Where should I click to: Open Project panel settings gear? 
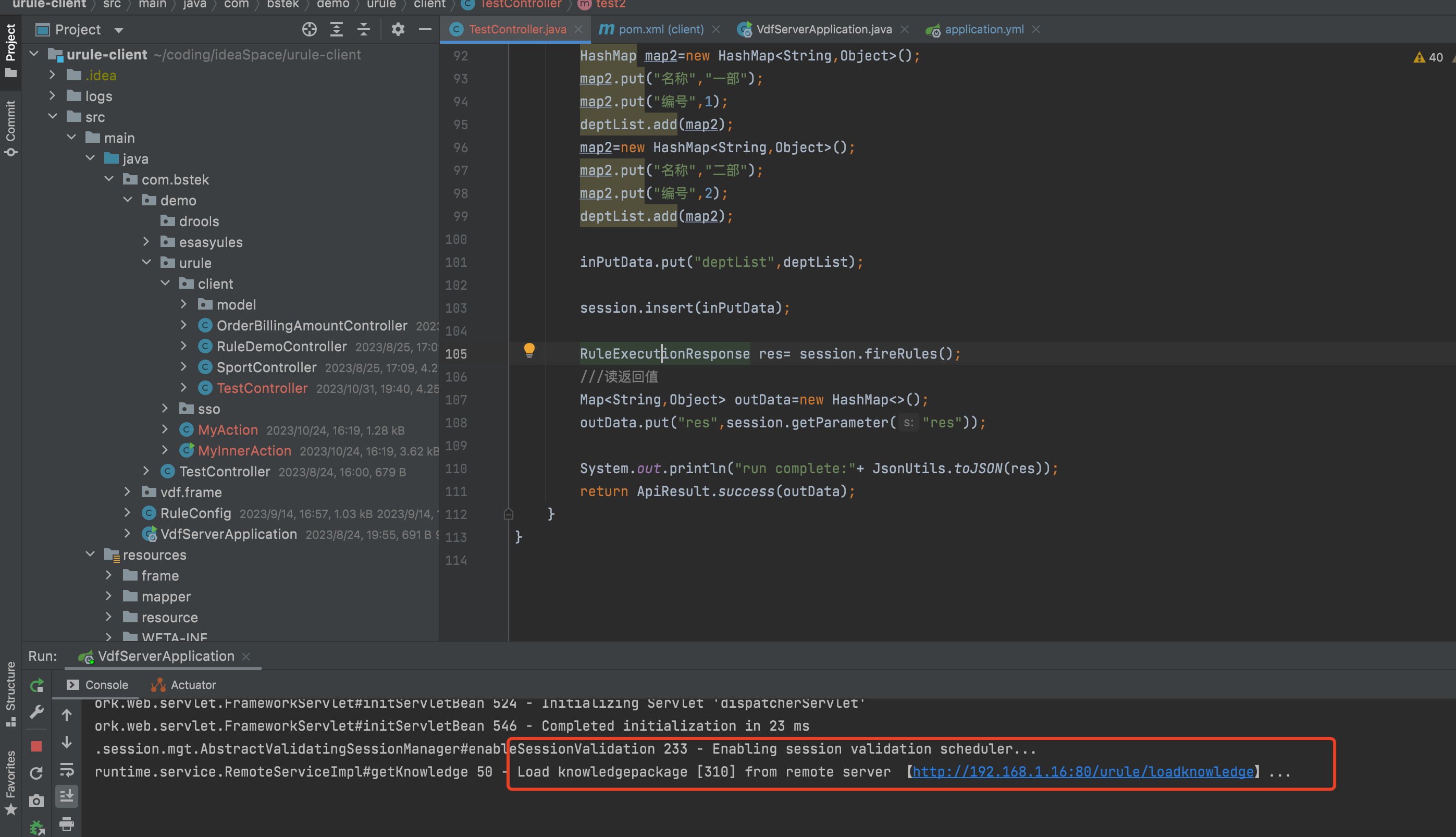398,29
